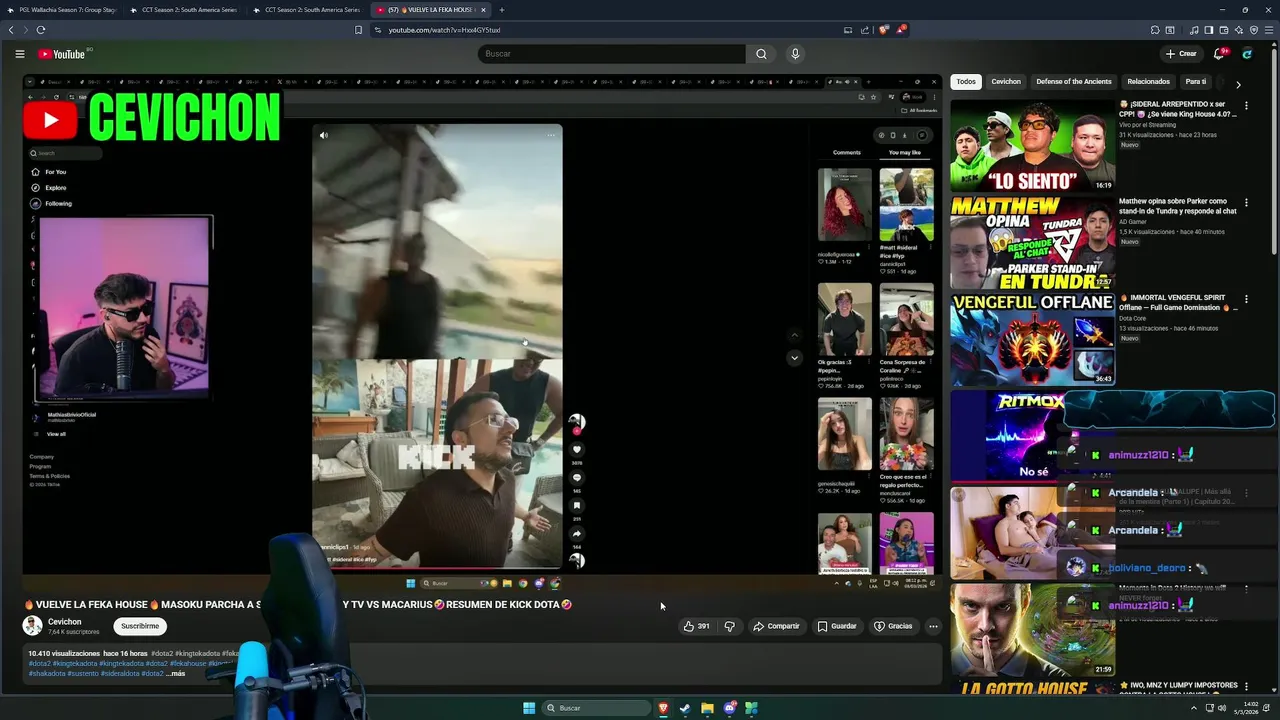1280x720 pixels.
Task: Open options menu for IWO, MNZ Y LUMPY video
Action: (x=1246, y=687)
